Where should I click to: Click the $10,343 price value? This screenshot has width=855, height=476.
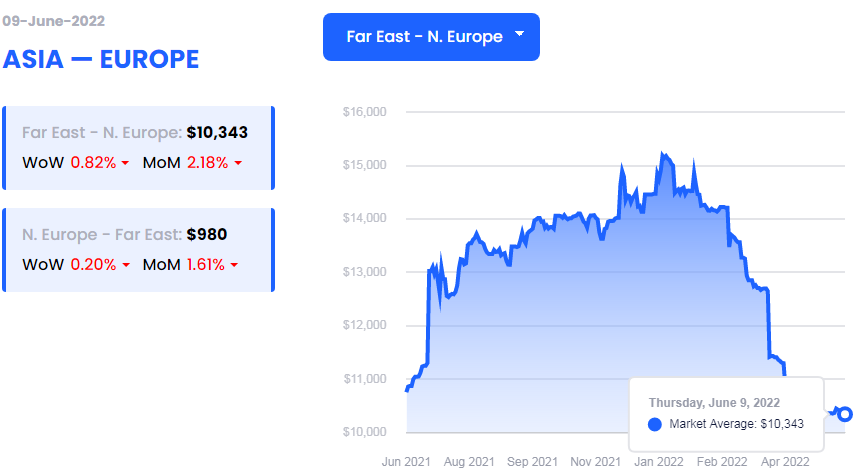217,132
